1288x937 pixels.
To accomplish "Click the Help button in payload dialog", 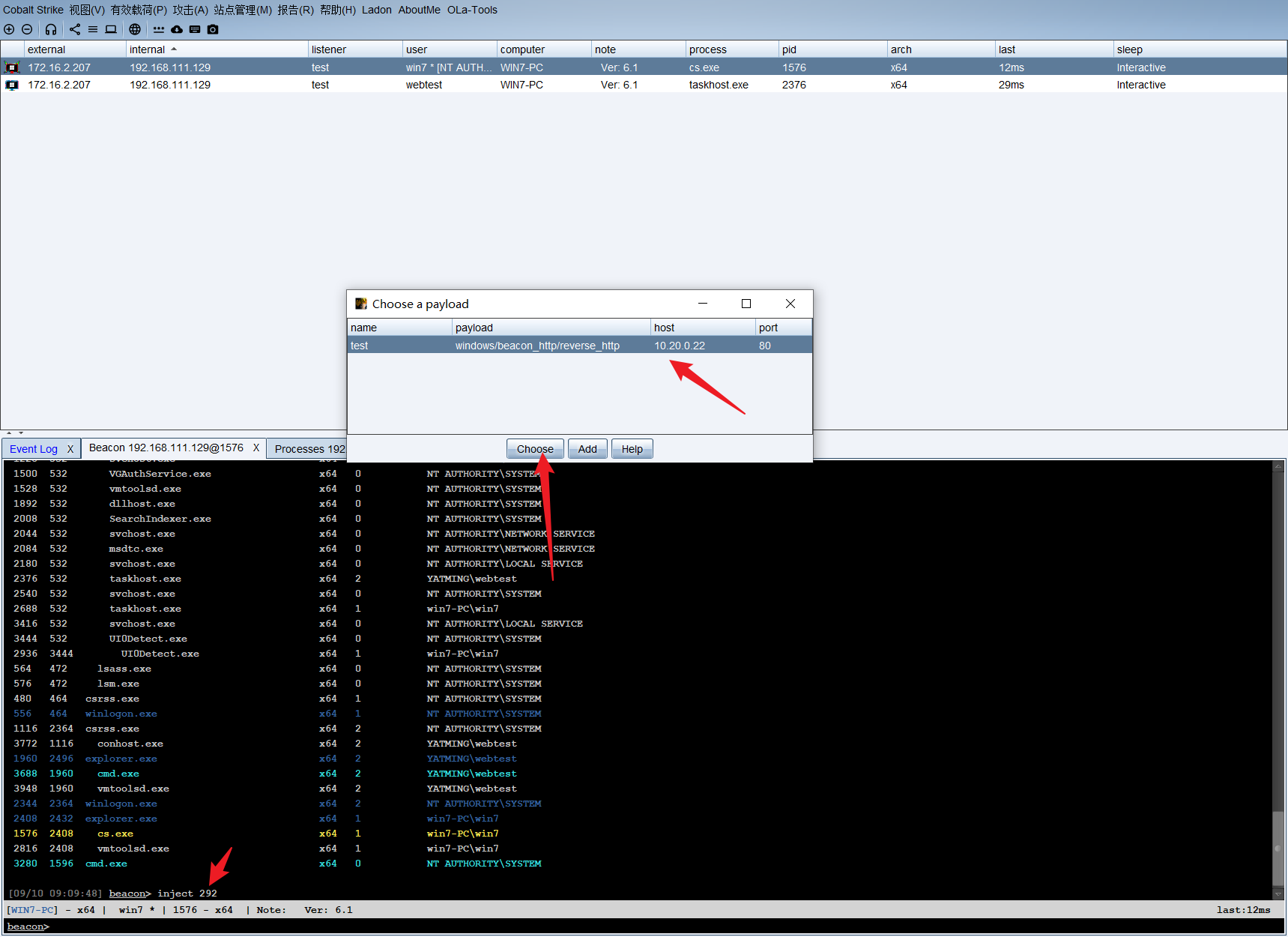I will pyautogui.click(x=632, y=449).
